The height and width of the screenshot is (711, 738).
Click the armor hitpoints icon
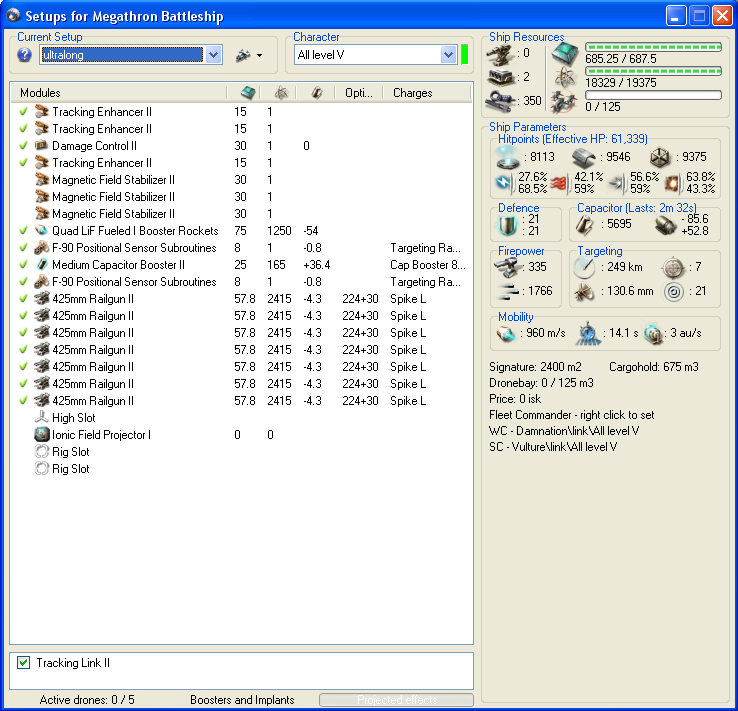pos(584,158)
